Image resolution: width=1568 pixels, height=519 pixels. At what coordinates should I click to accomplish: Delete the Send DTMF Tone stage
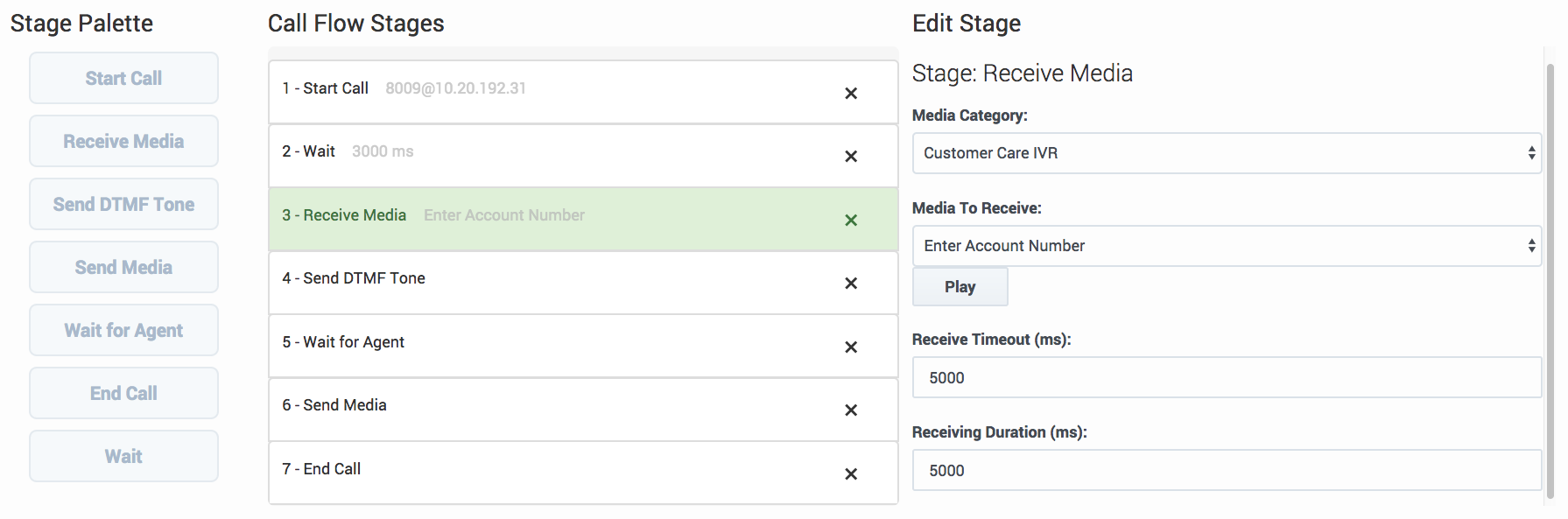pos(850,284)
